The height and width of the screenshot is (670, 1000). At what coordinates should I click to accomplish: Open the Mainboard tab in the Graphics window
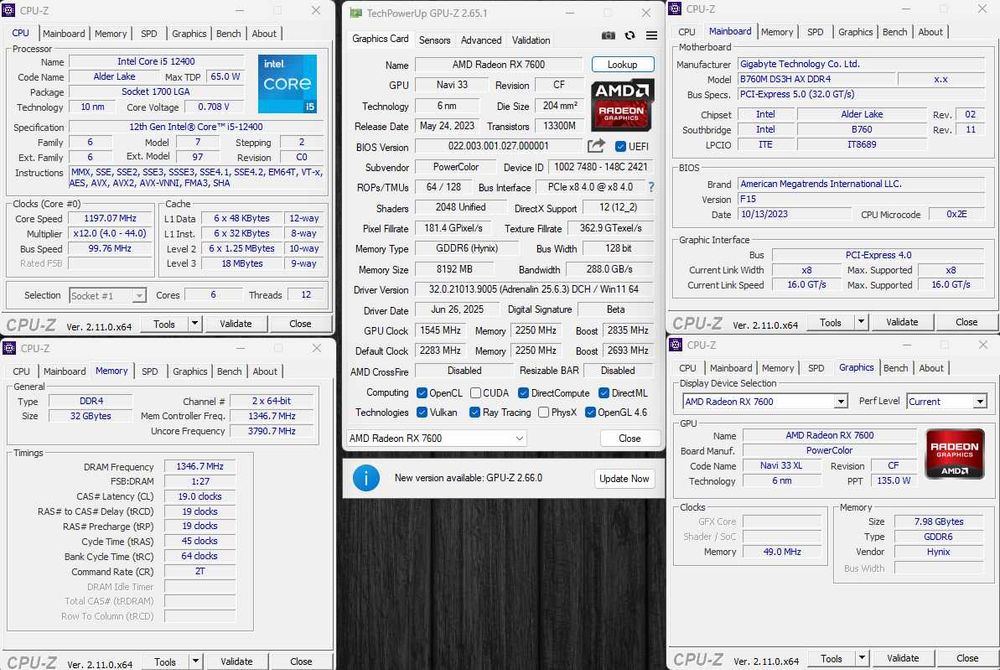click(x=731, y=368)
